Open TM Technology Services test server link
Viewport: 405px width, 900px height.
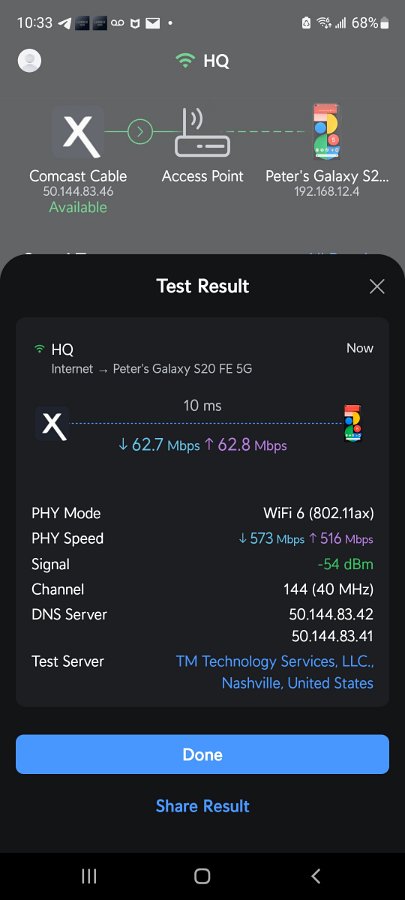click(x=275, y=672)
